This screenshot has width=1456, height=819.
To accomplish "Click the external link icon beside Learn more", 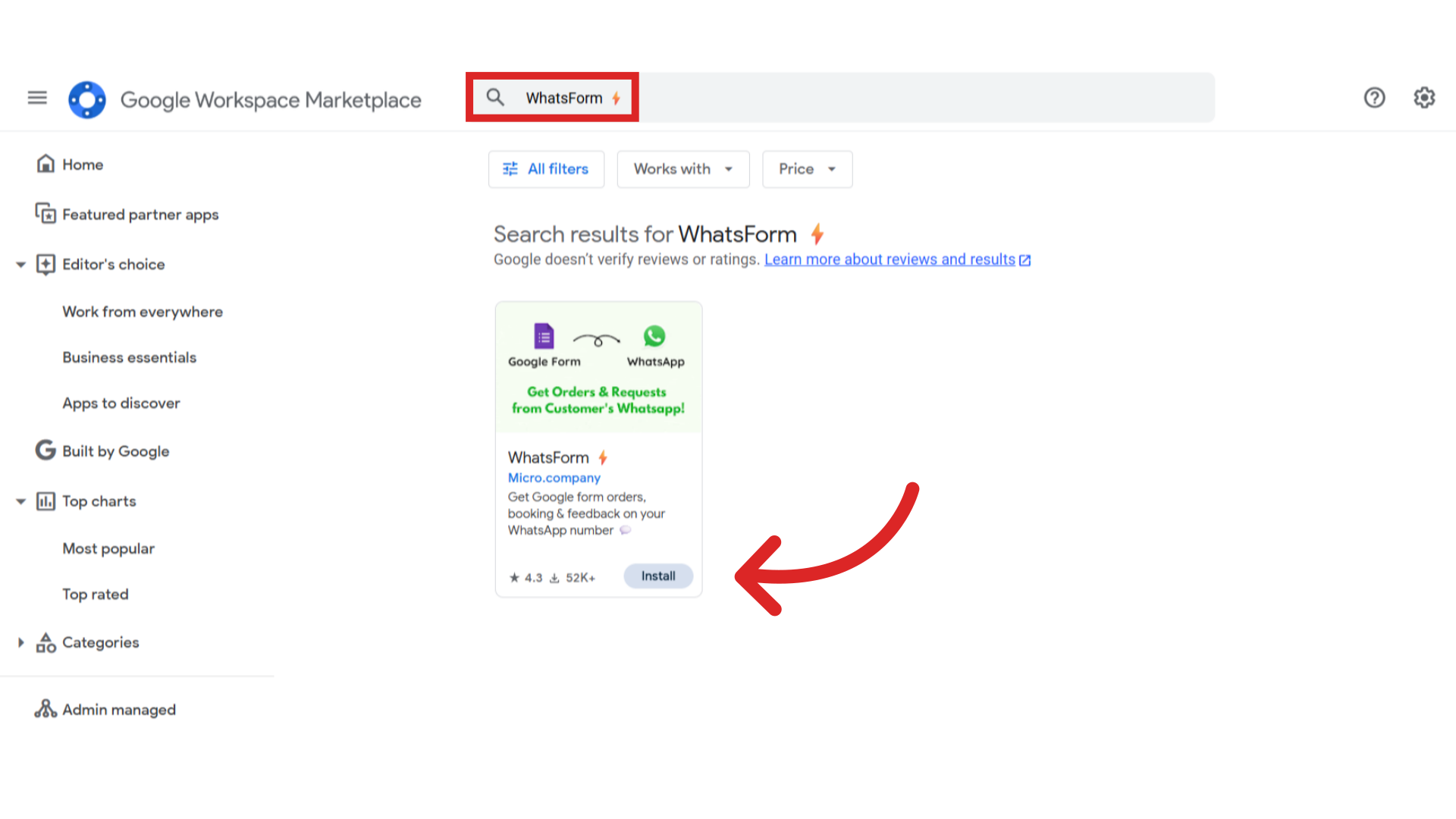I will pyautogui.click(x=1025, y=260).
